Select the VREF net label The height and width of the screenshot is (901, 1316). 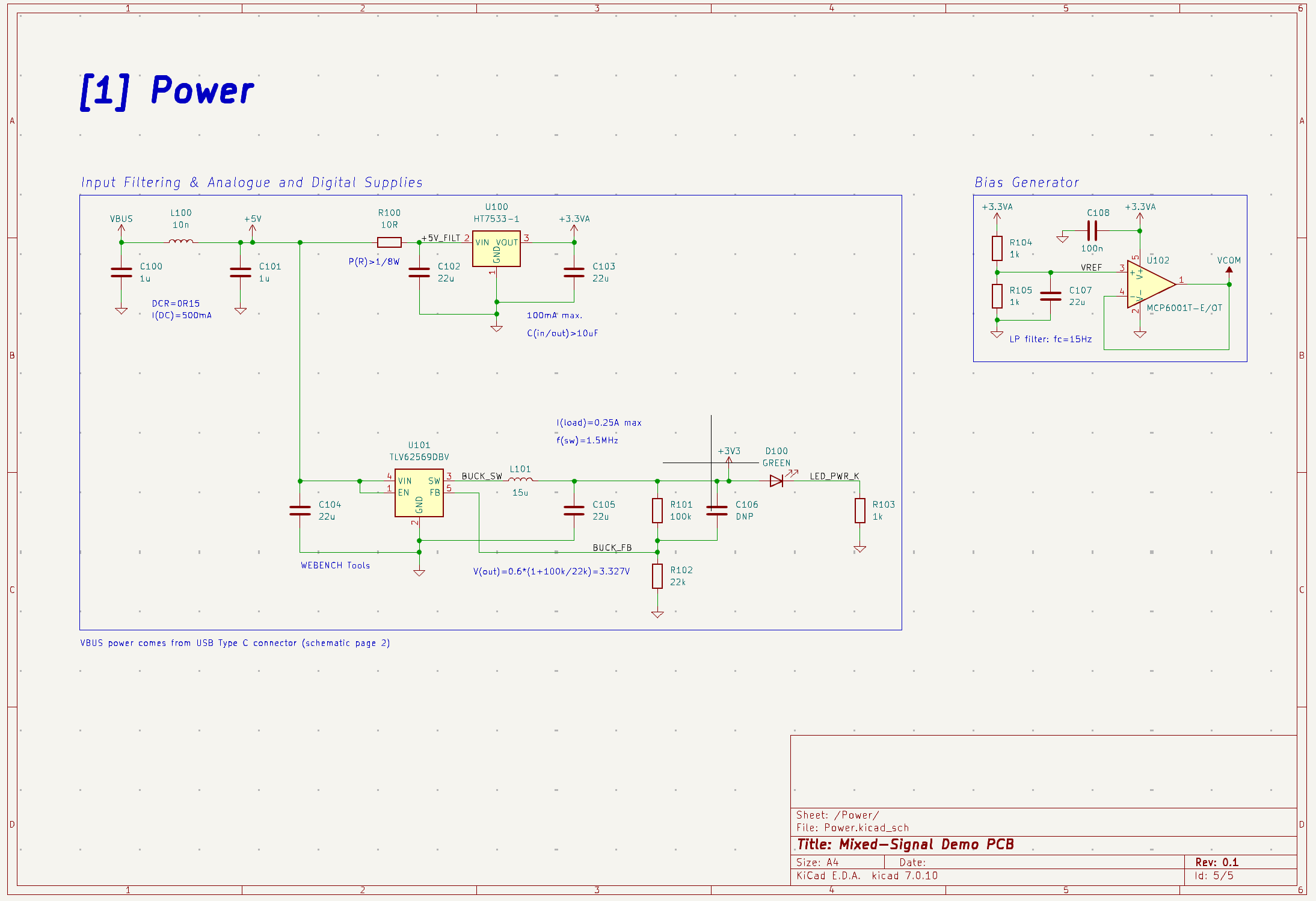click(x=1091, y=268)
